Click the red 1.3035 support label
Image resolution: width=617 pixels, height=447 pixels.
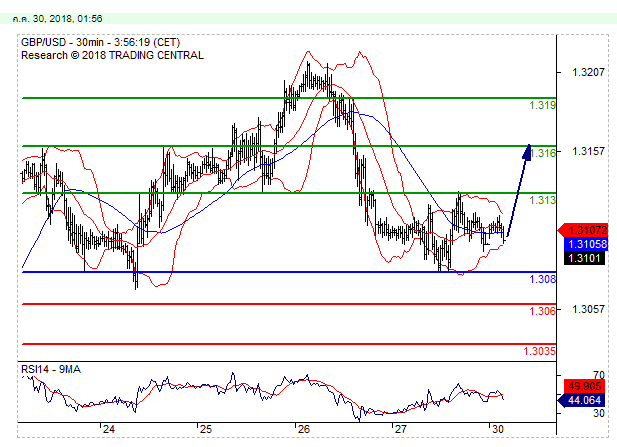pyautogui.click(x=539, y=351)
